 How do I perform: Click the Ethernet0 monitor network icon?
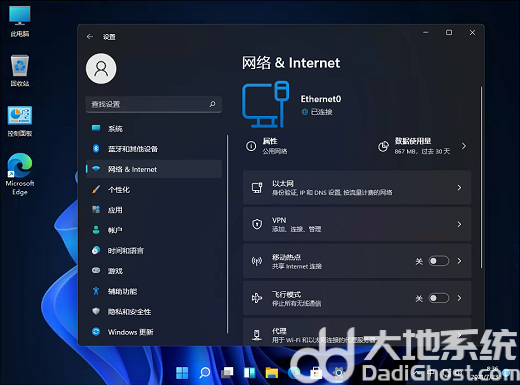pyautogui.click(x=265, y=104)
